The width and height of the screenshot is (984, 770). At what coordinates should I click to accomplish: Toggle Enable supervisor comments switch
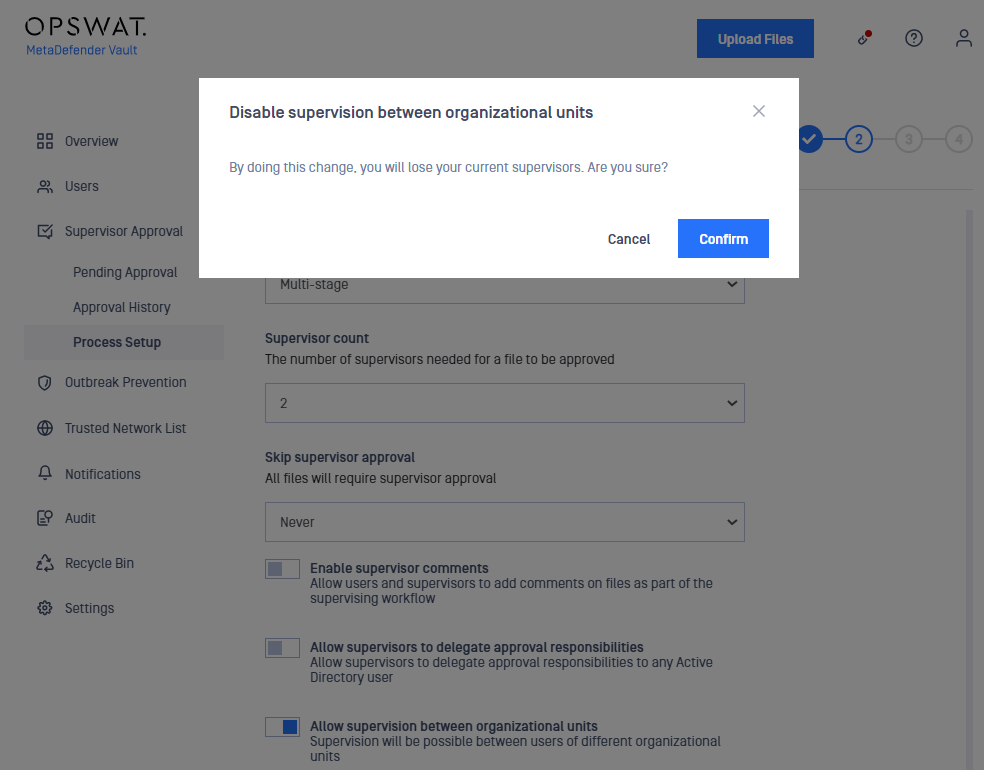point(282,569)
